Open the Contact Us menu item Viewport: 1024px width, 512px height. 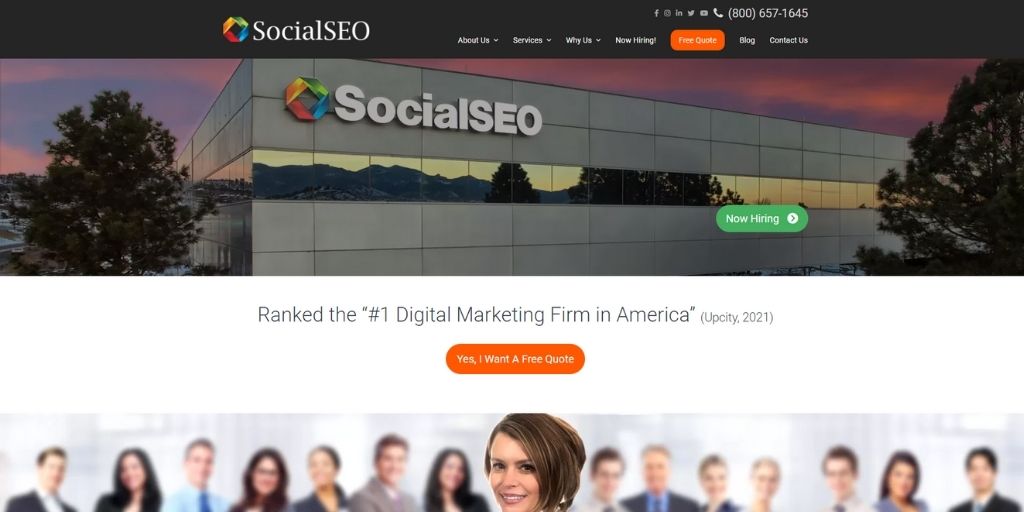[x=788, y=40]
